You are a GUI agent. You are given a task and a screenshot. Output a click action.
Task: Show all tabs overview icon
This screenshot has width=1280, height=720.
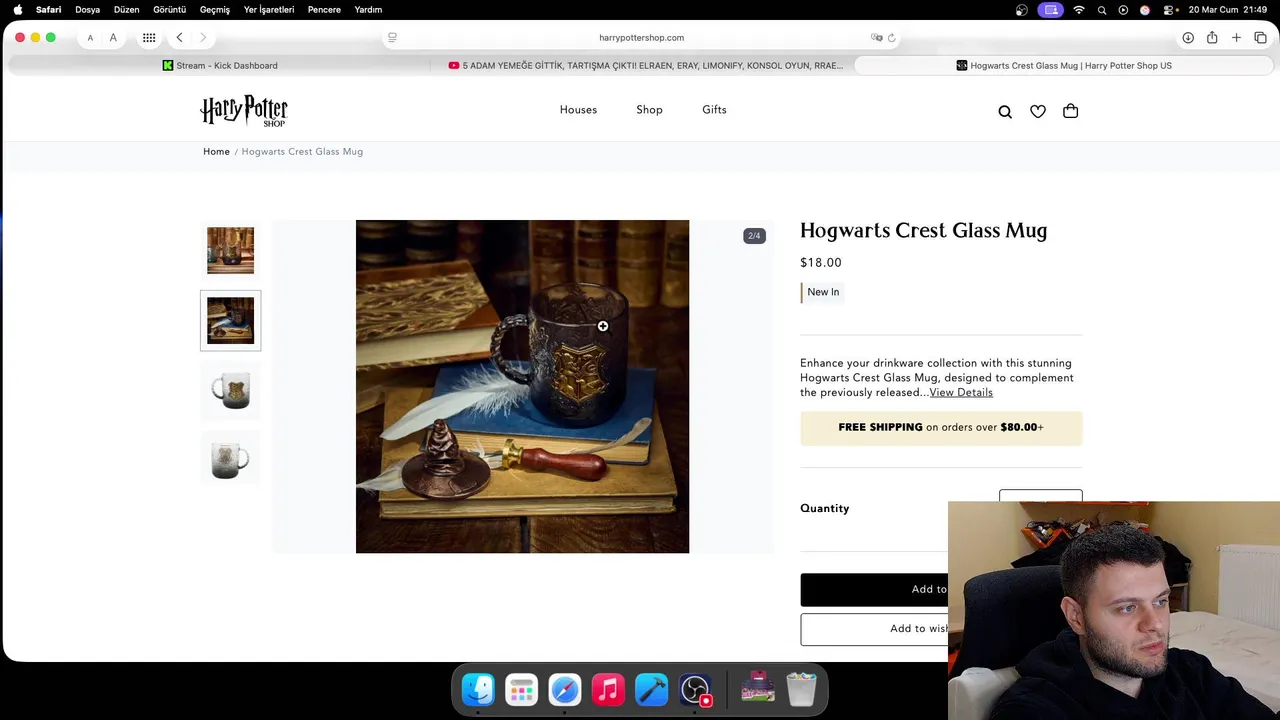pyautogui.click(x=1260, y=37)
